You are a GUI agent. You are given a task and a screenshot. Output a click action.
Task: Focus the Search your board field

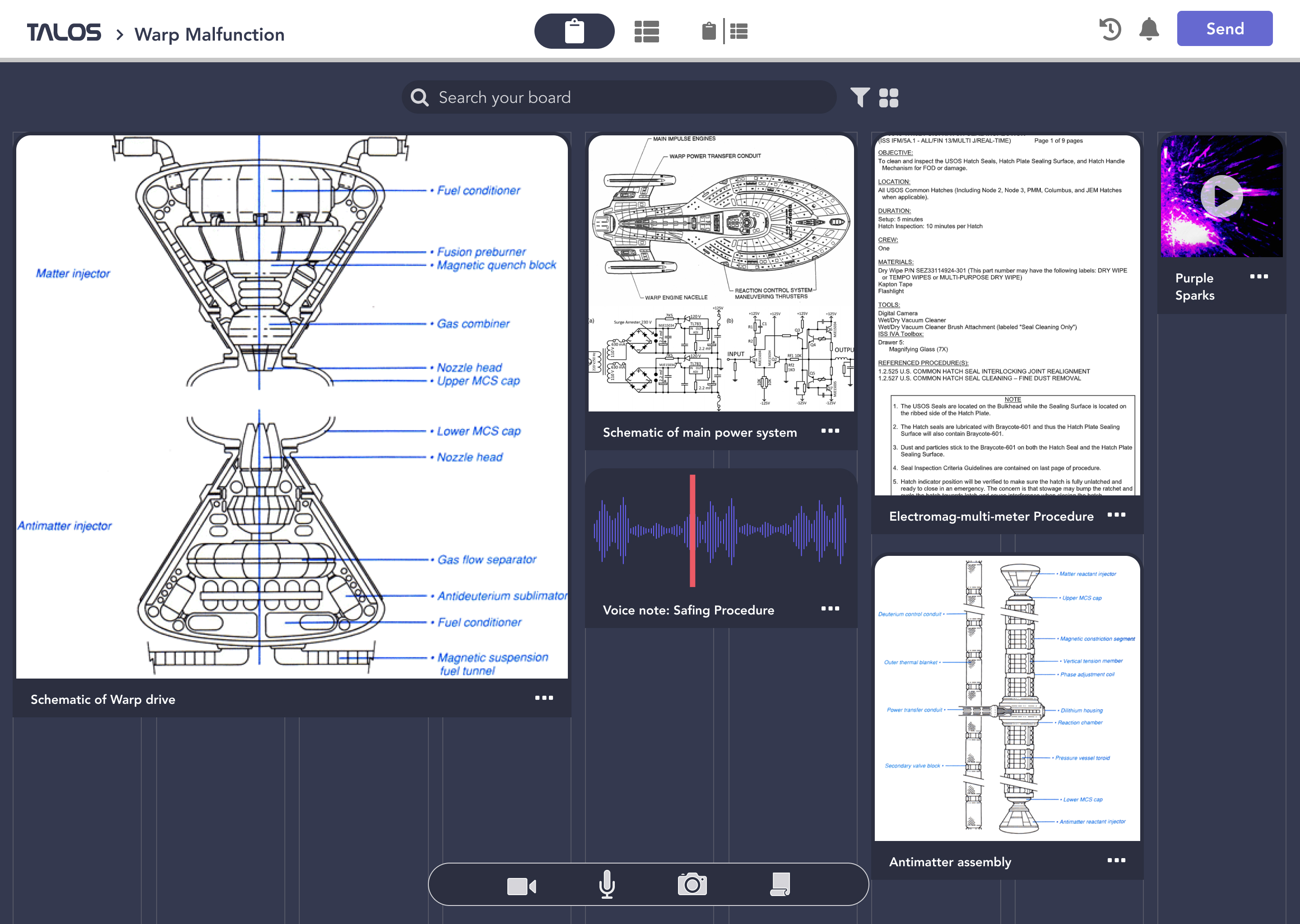pos(619,97)
